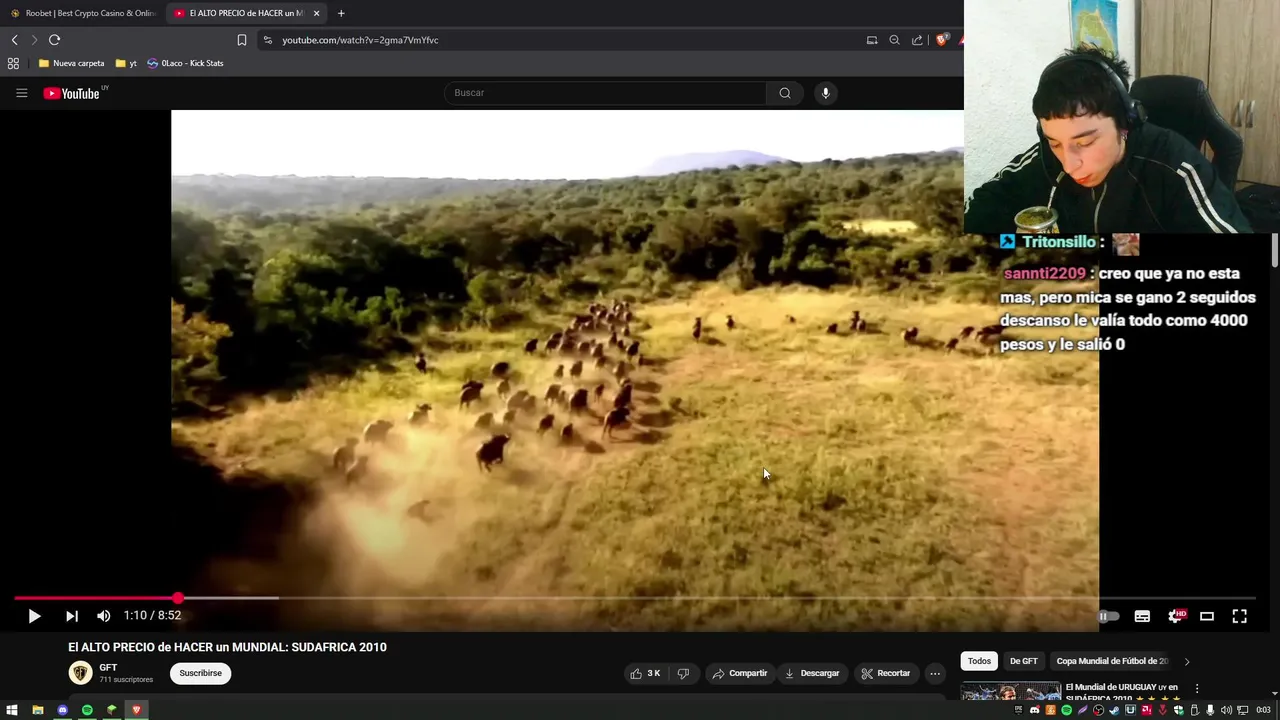This screenshot has width=1280, height=720.
Task: Subscribe with the Suscribirse button
Action: tap(200, 673)
